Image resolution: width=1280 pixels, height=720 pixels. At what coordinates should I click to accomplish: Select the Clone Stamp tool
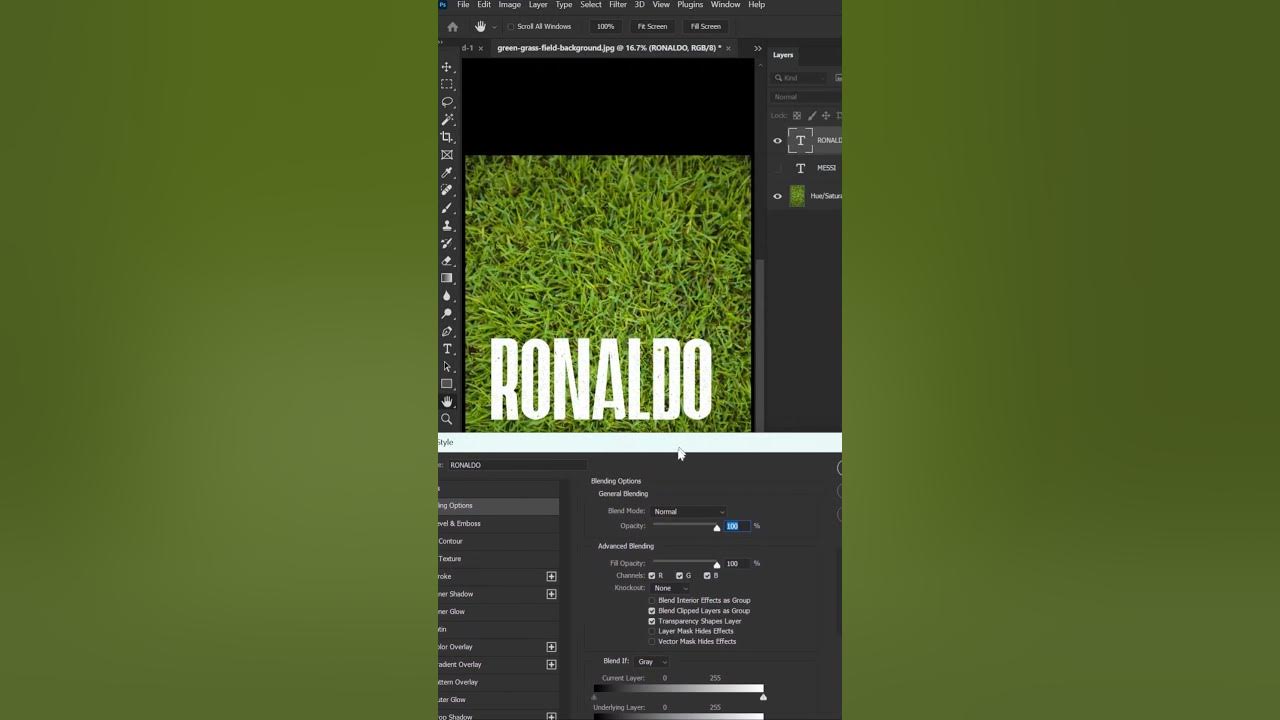tap(447, 225)
